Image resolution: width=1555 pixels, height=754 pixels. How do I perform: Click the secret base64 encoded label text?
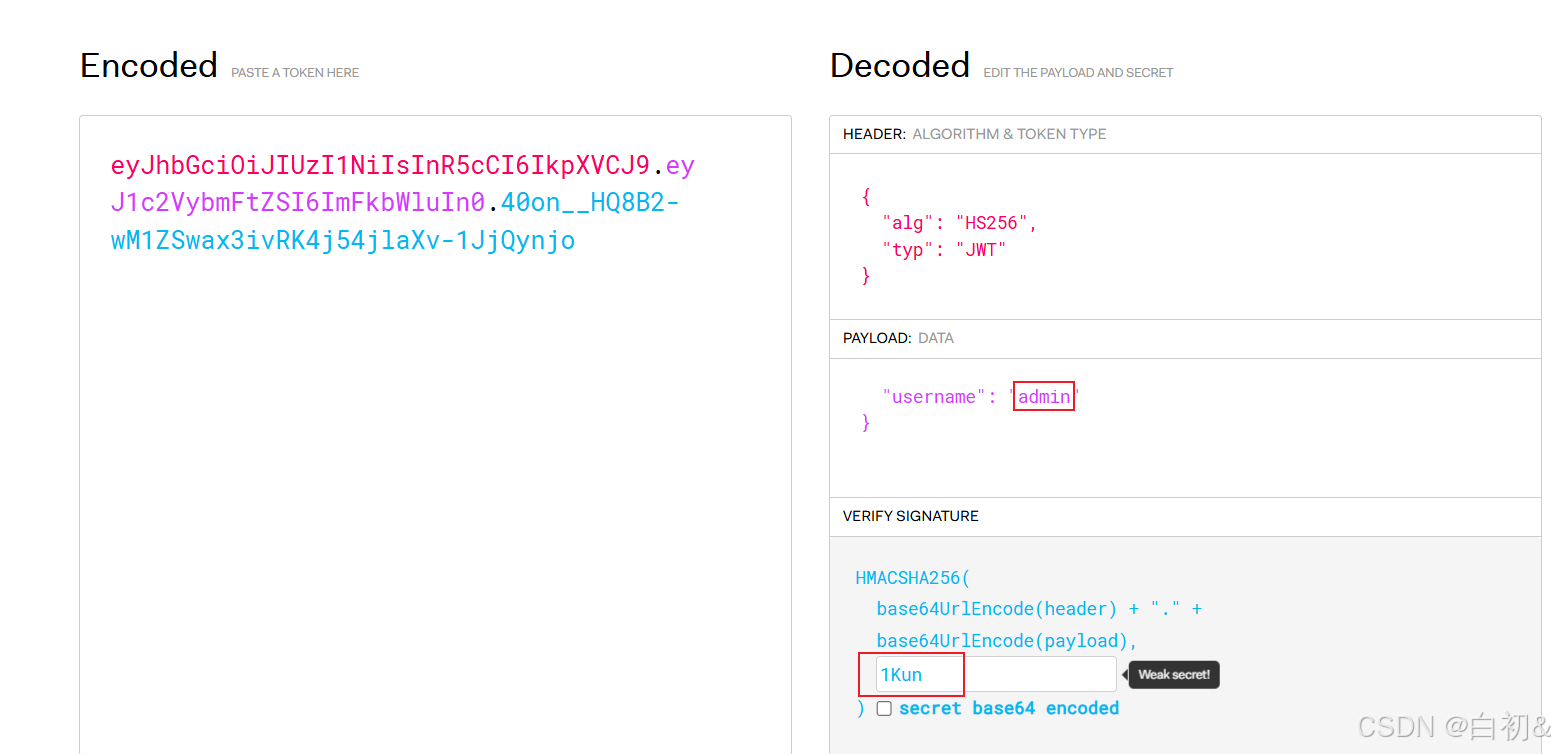(1009, 708)
